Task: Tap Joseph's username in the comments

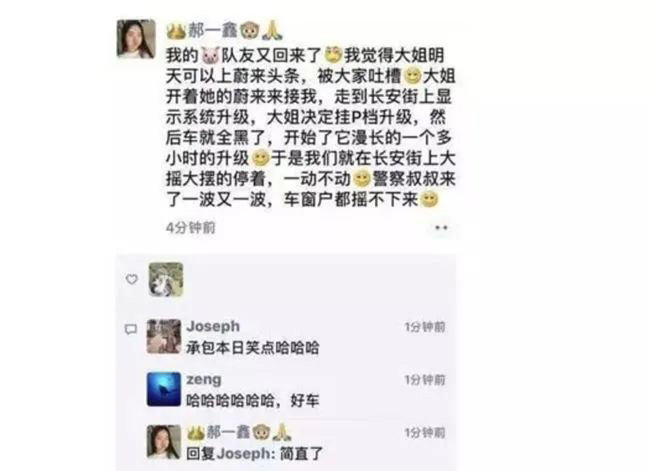Action: coord(213,326)
